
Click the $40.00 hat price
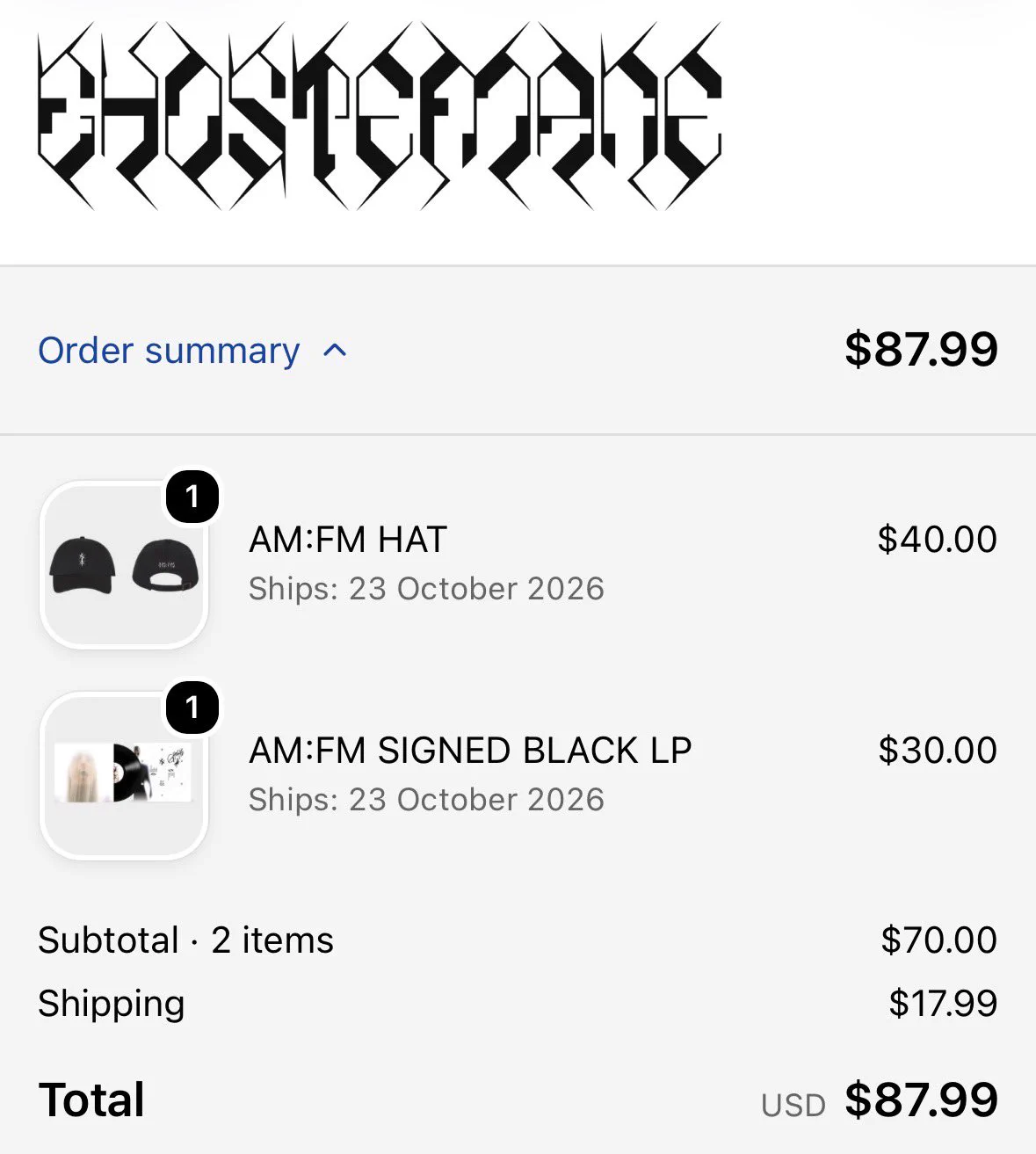point(937,540)
